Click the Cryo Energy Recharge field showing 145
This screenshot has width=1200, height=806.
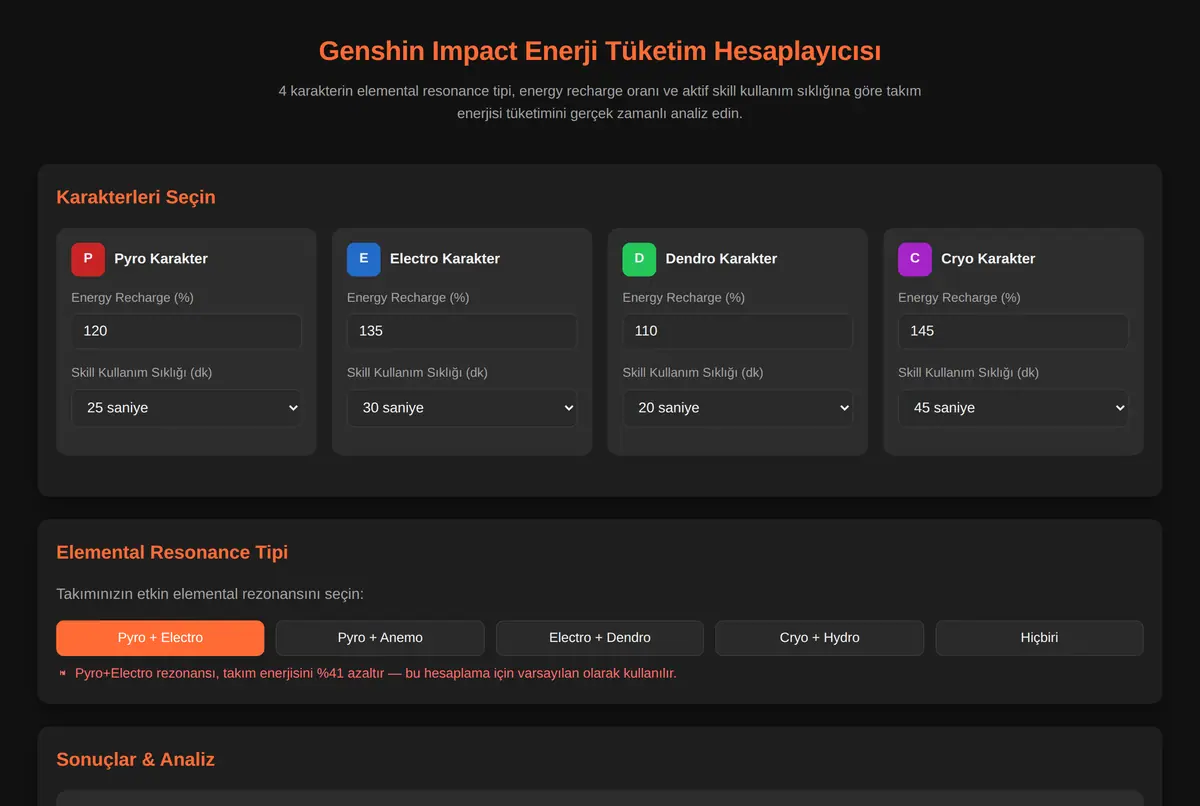point(1013,331)
